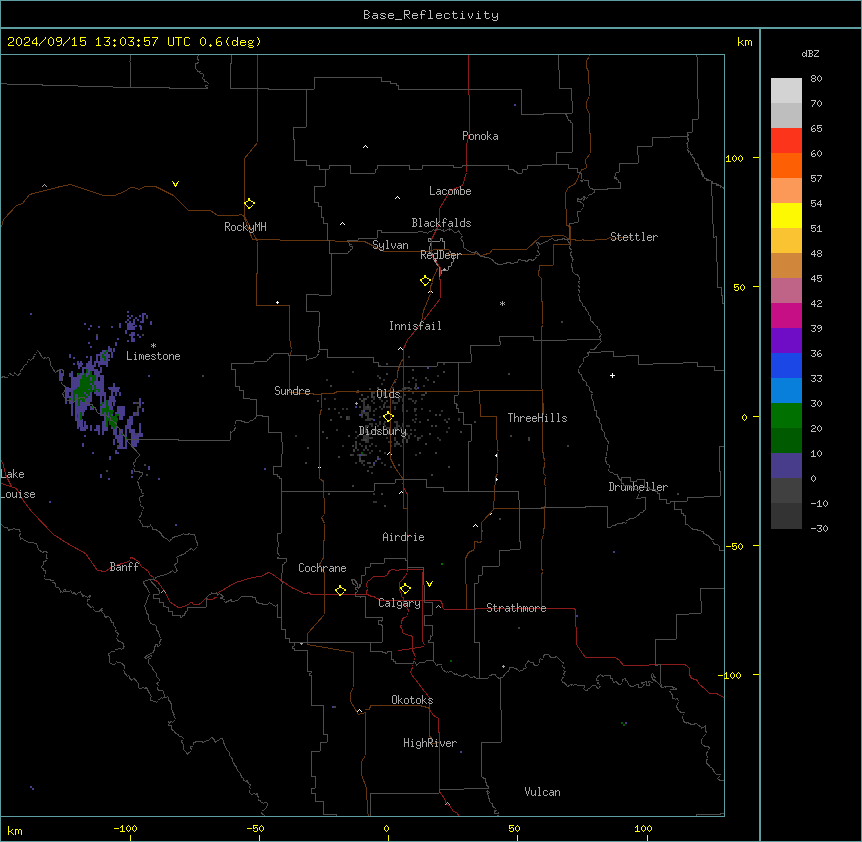Image resolution: width=862 pixels, height=842 pixels.
Task: Click the Ponoka town label
Action: pos(480,136)
